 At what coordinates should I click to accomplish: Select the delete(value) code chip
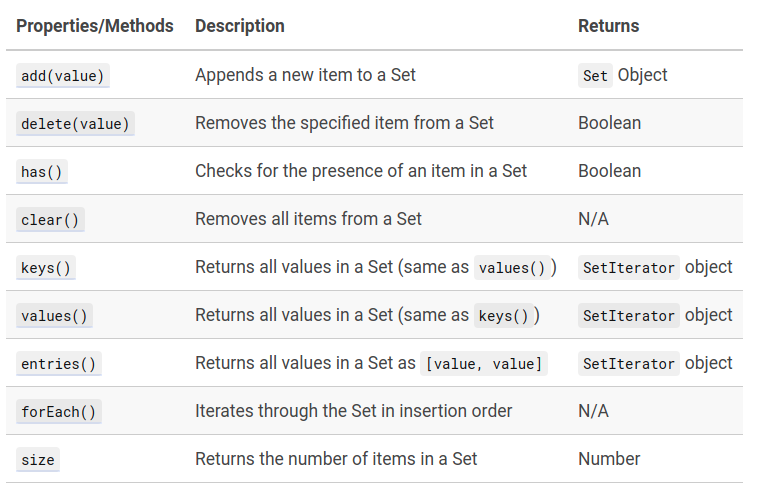pos(75,124)
